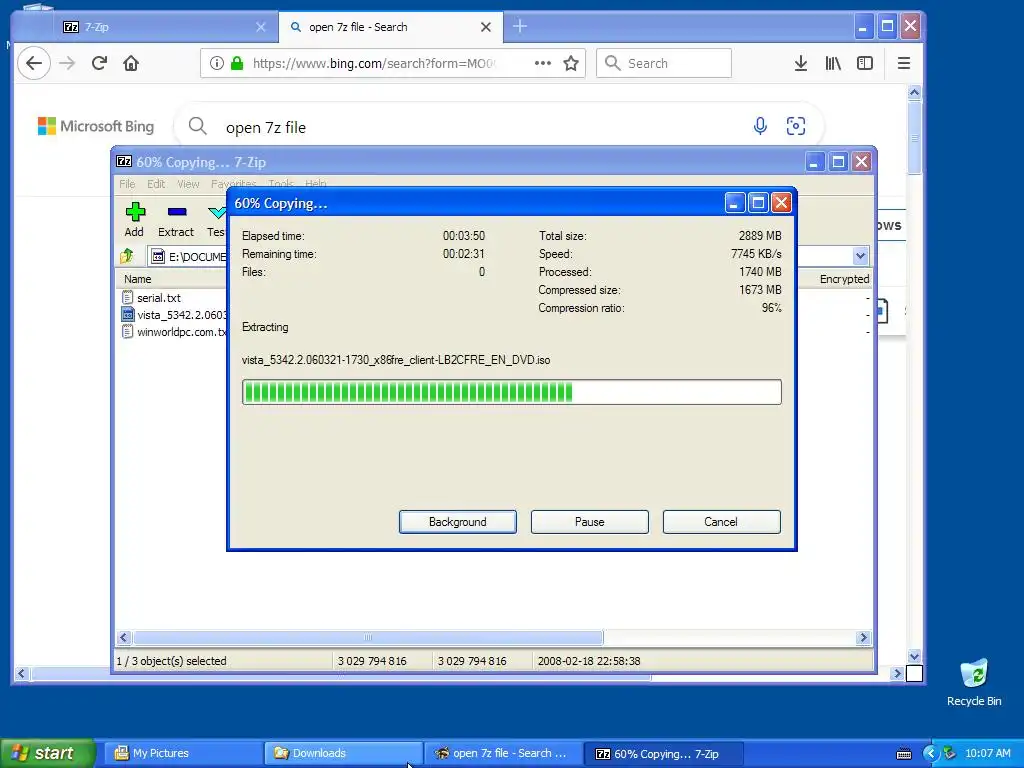The width and height of the screenshot is (1024, 768).
Task: Open the View menu in 7-Zip
Action: point(188,184)
